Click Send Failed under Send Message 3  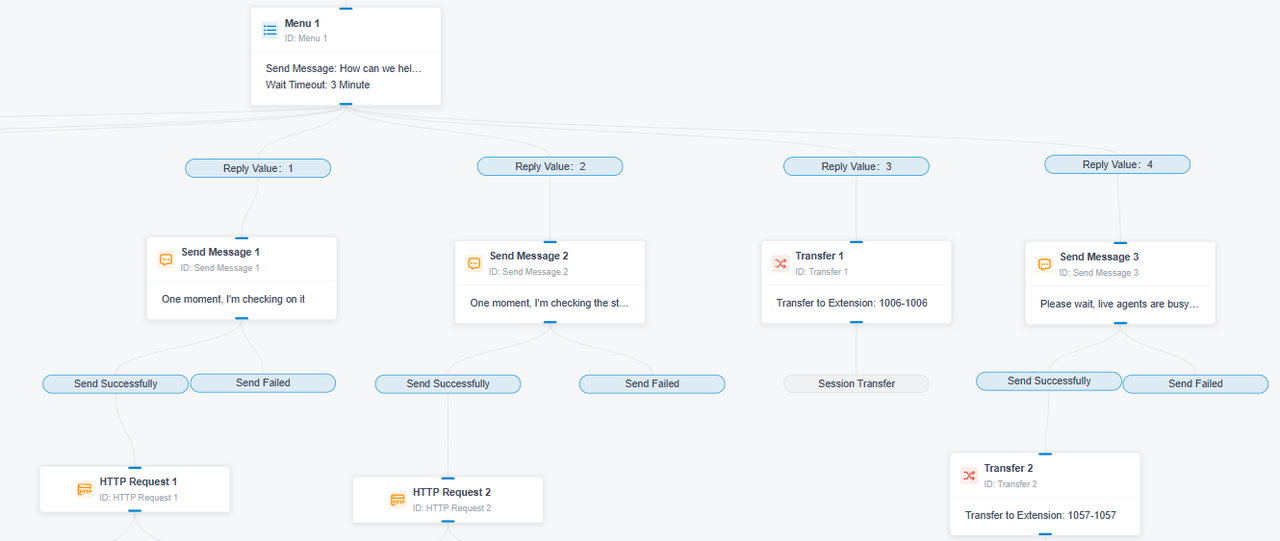tap(1195, 383)
